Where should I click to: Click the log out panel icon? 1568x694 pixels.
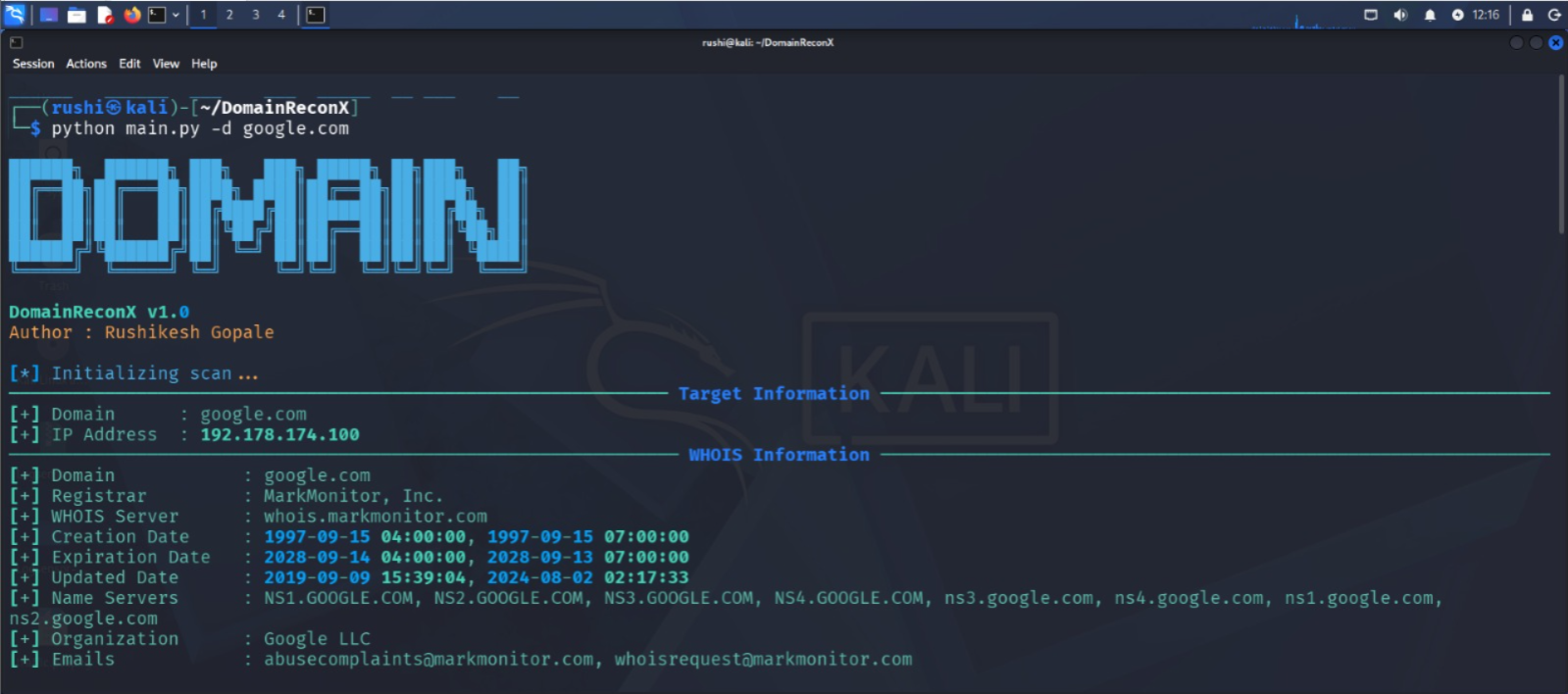click(x=1554, y=15)
